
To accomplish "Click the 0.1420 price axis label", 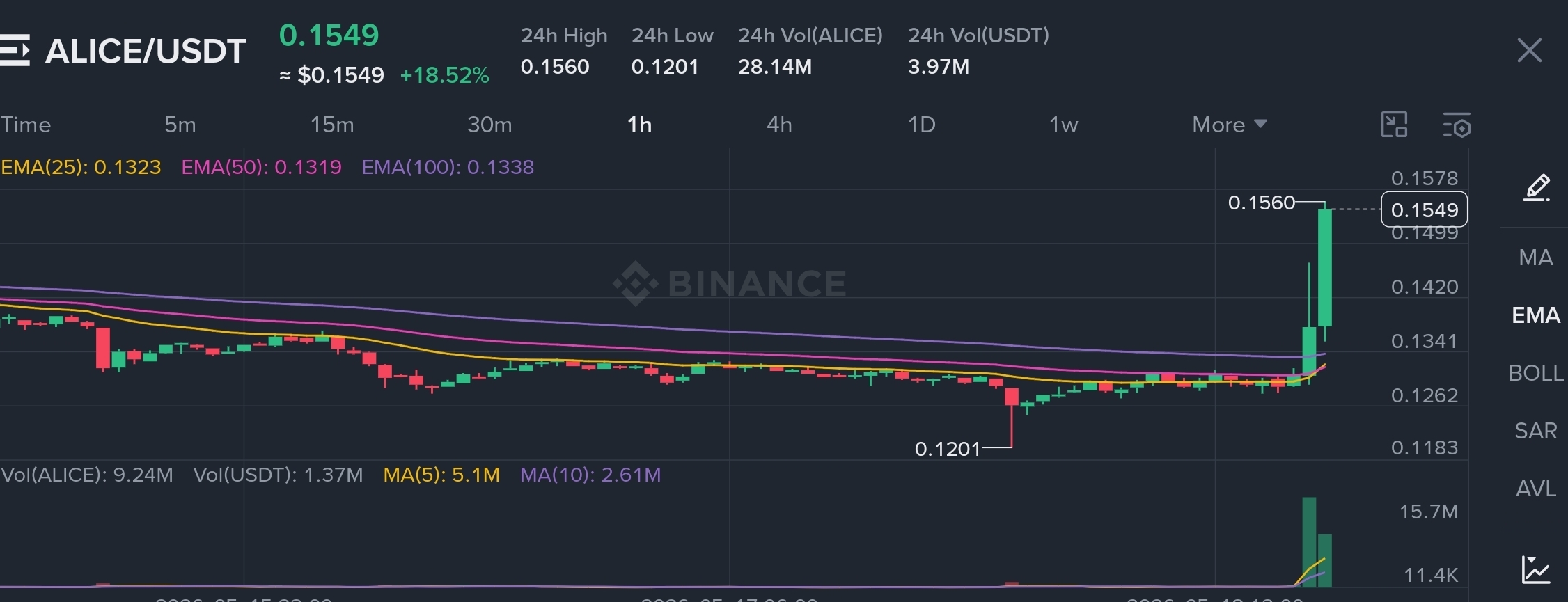I will (x=1425, y=287).
